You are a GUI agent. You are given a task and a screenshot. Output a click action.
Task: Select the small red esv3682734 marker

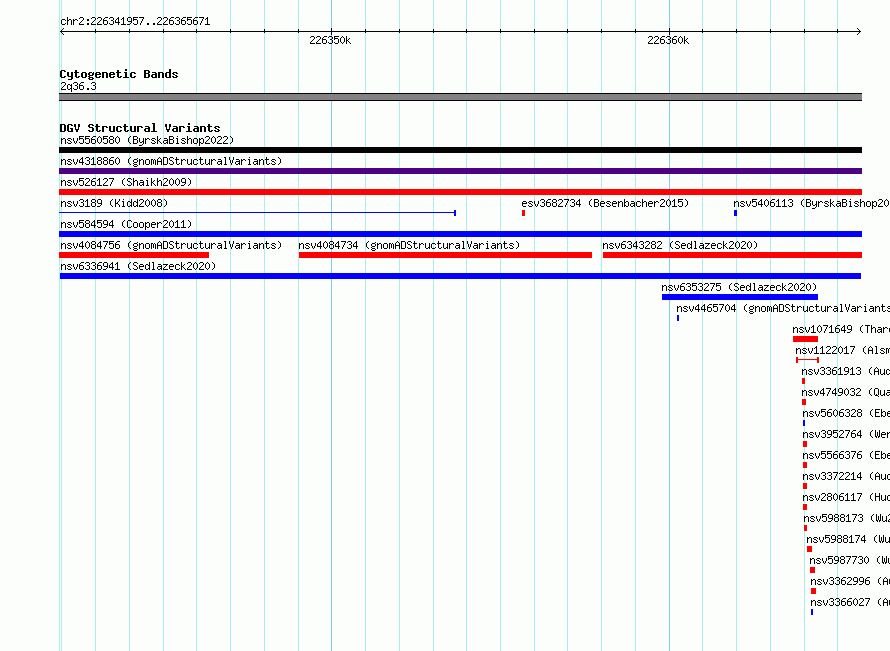pos(523,213)
